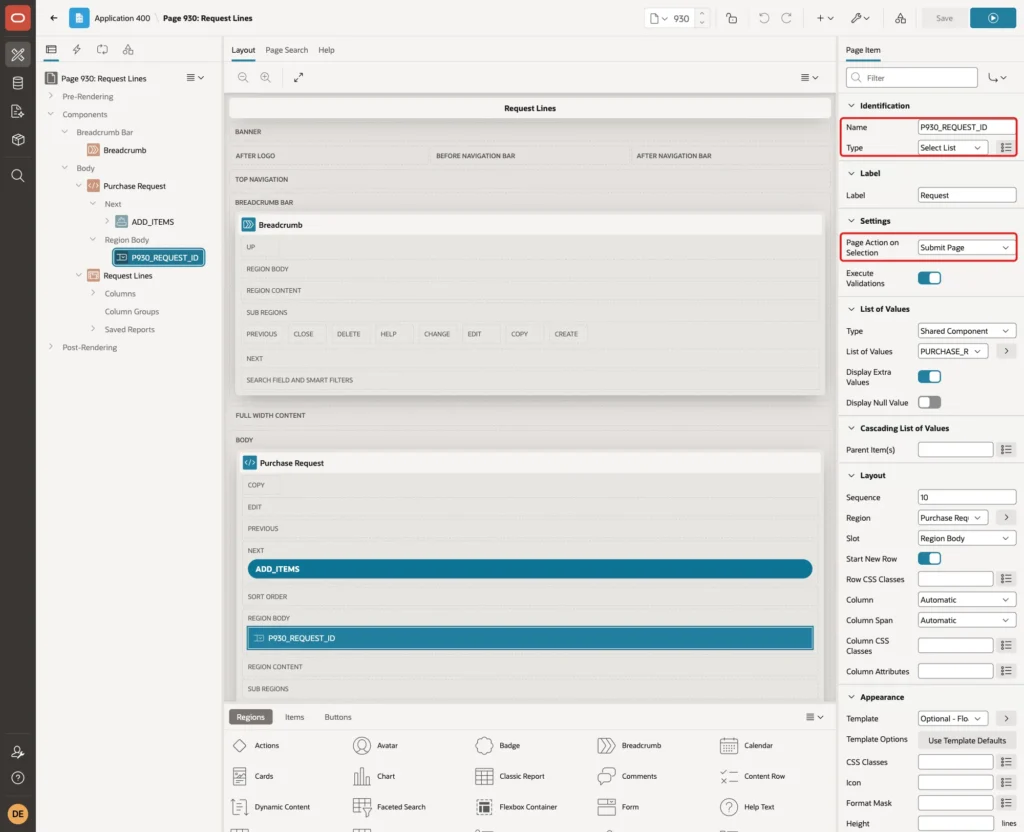Open Shared Components from the top toolbar
Image resolution: width=1024 pixels, height=832 pixels.
(900, 18)
